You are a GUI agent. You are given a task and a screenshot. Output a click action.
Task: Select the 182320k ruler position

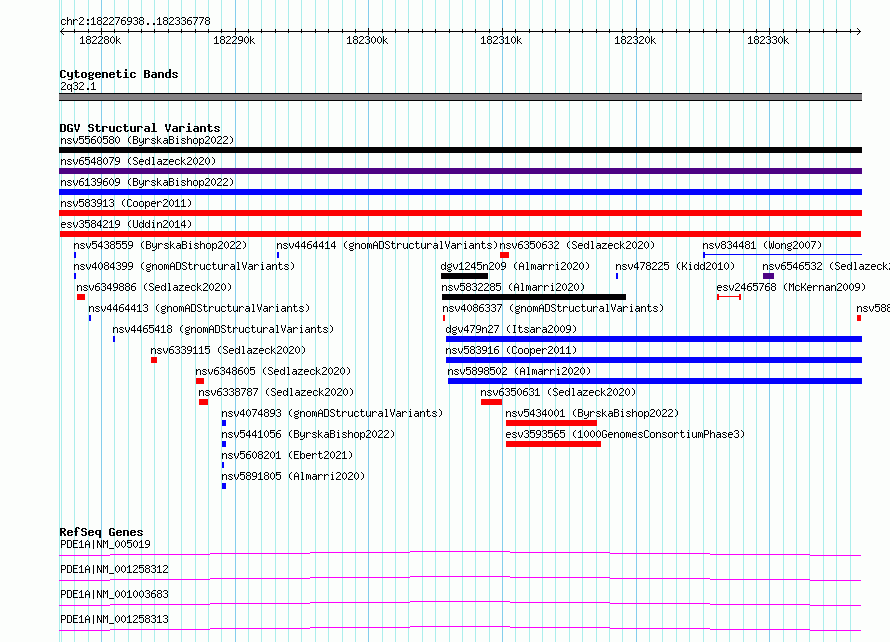(635, 40)
